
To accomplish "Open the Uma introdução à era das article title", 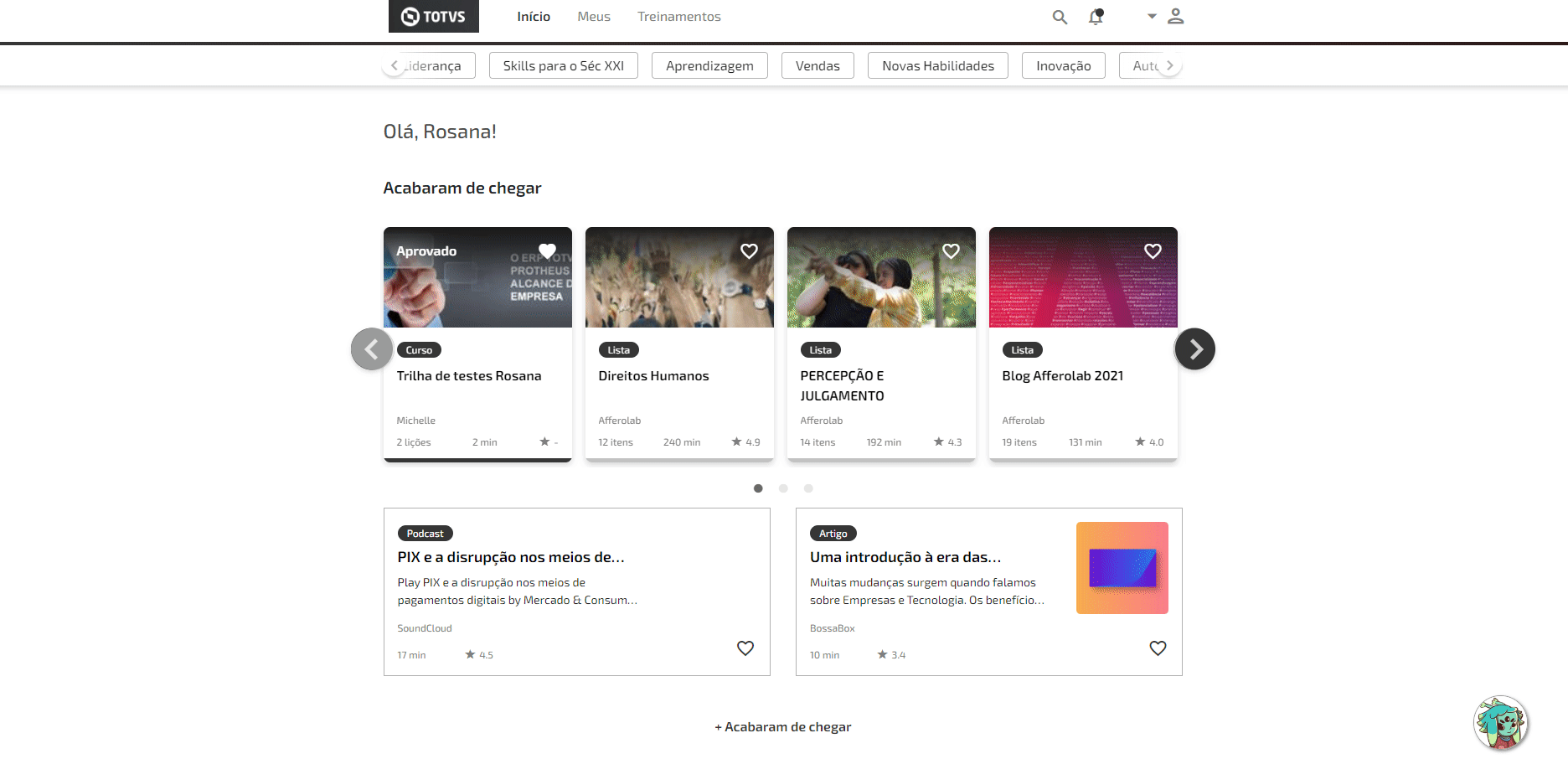I will pyautogui.click(x=905, y=557).
